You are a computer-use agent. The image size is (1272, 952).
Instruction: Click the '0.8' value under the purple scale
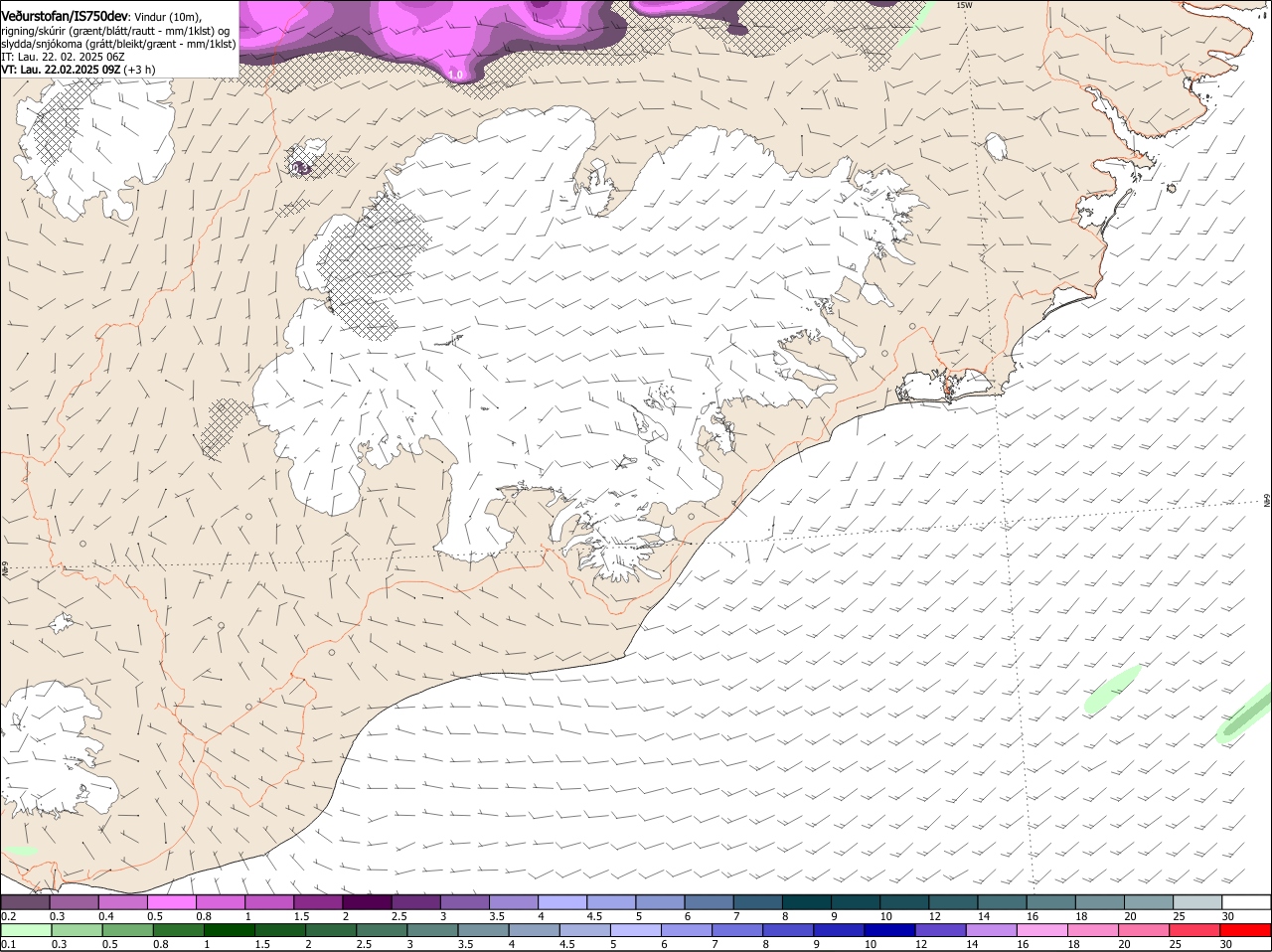[x=204, y=916]
